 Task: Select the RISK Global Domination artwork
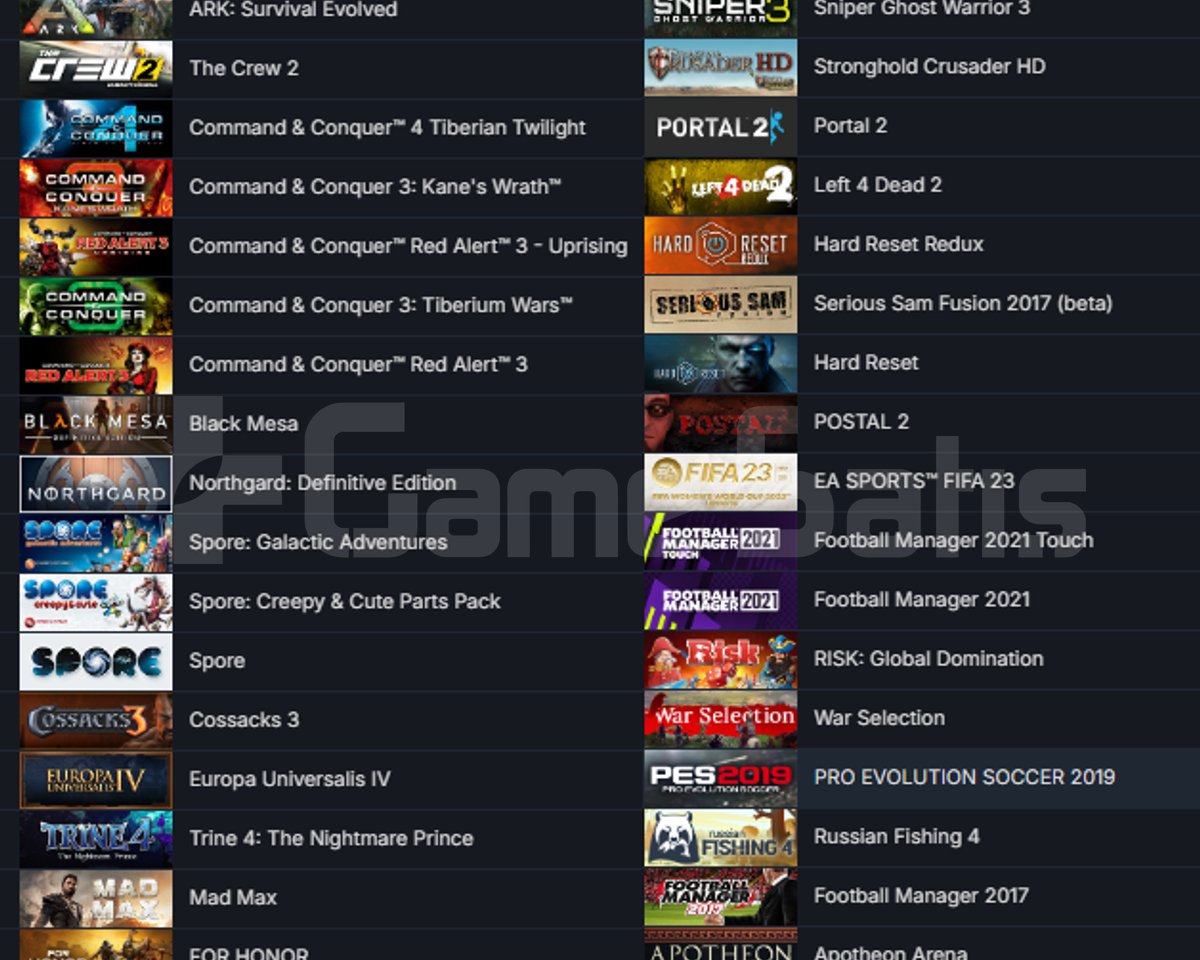721,659
